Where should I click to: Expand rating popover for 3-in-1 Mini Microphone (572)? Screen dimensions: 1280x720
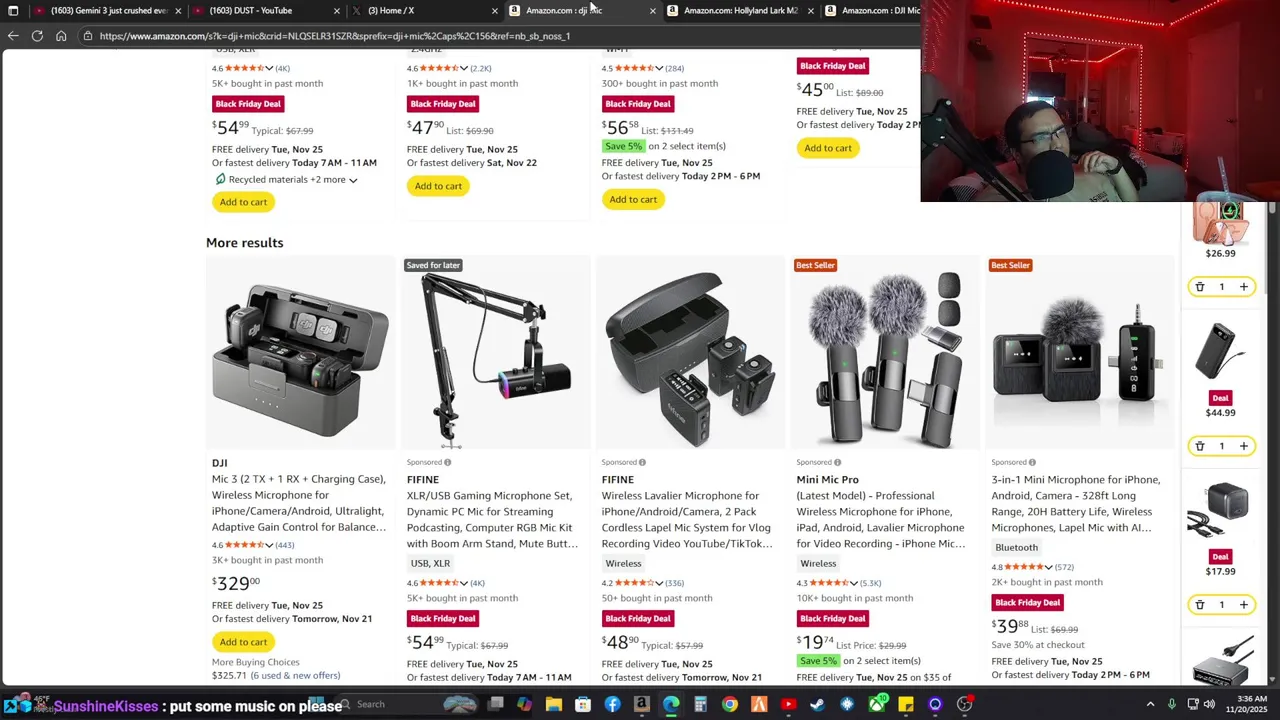tap(1048, 567)
